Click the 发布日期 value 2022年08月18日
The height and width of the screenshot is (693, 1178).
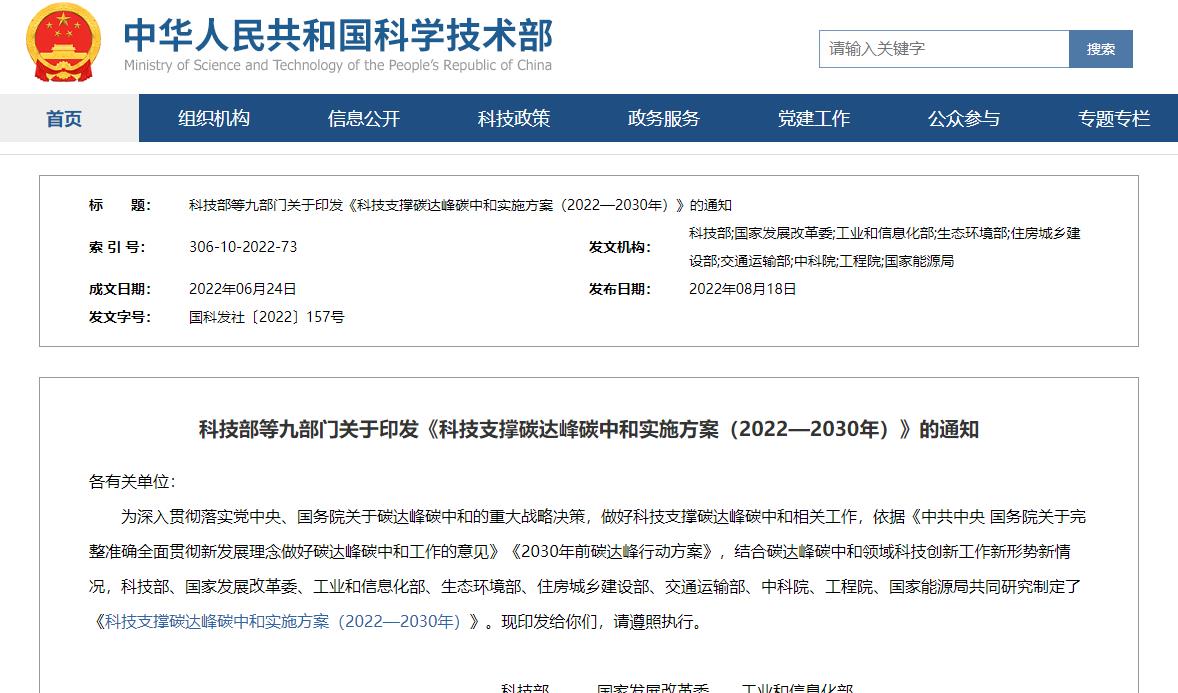743,289
